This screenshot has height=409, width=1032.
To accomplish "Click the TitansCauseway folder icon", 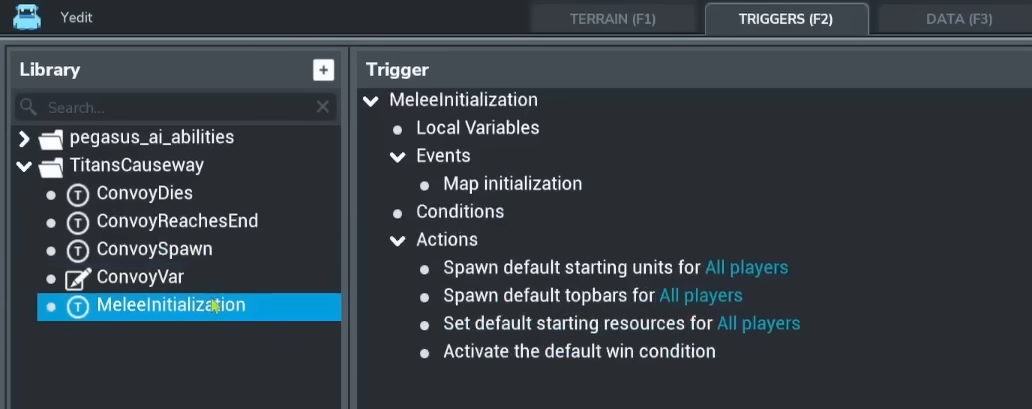I will click(51, 166).
